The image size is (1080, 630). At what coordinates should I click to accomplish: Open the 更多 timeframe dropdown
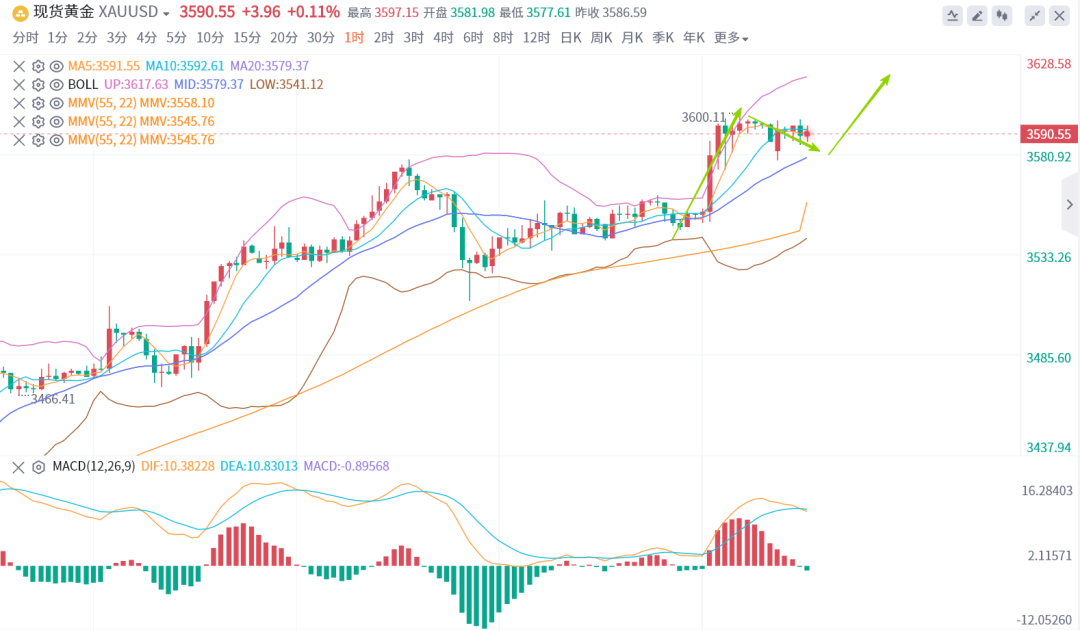point(731,38)
